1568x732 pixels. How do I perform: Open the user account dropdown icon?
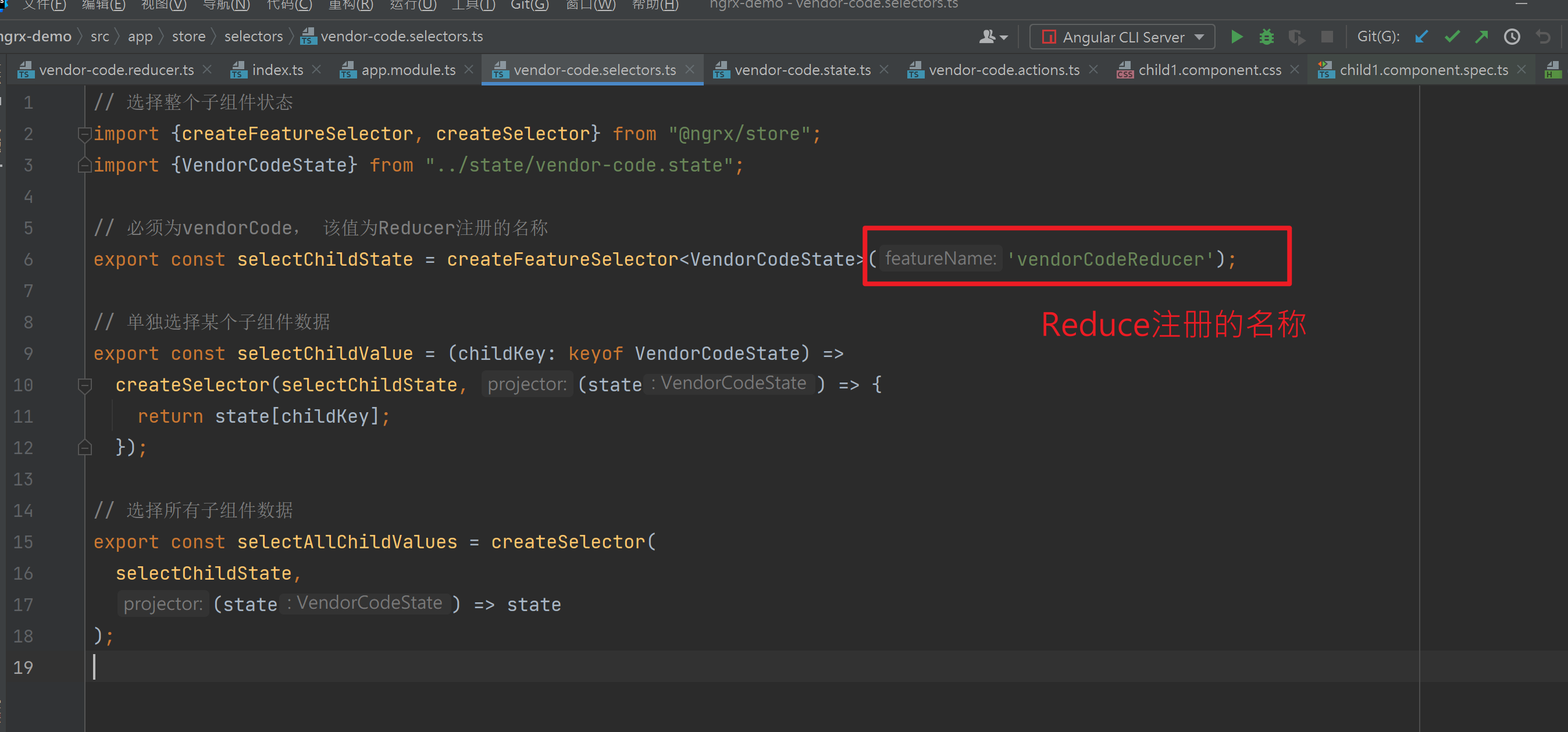point(993,37)
